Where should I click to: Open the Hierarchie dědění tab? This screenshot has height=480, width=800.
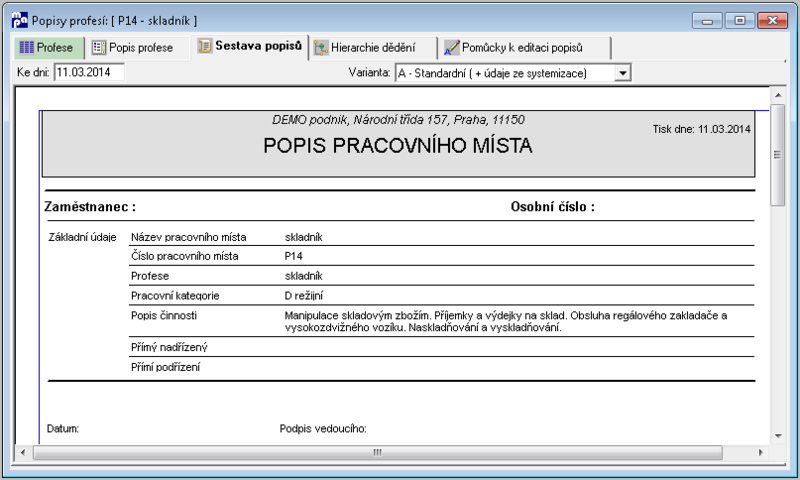(x=373, y=48)
